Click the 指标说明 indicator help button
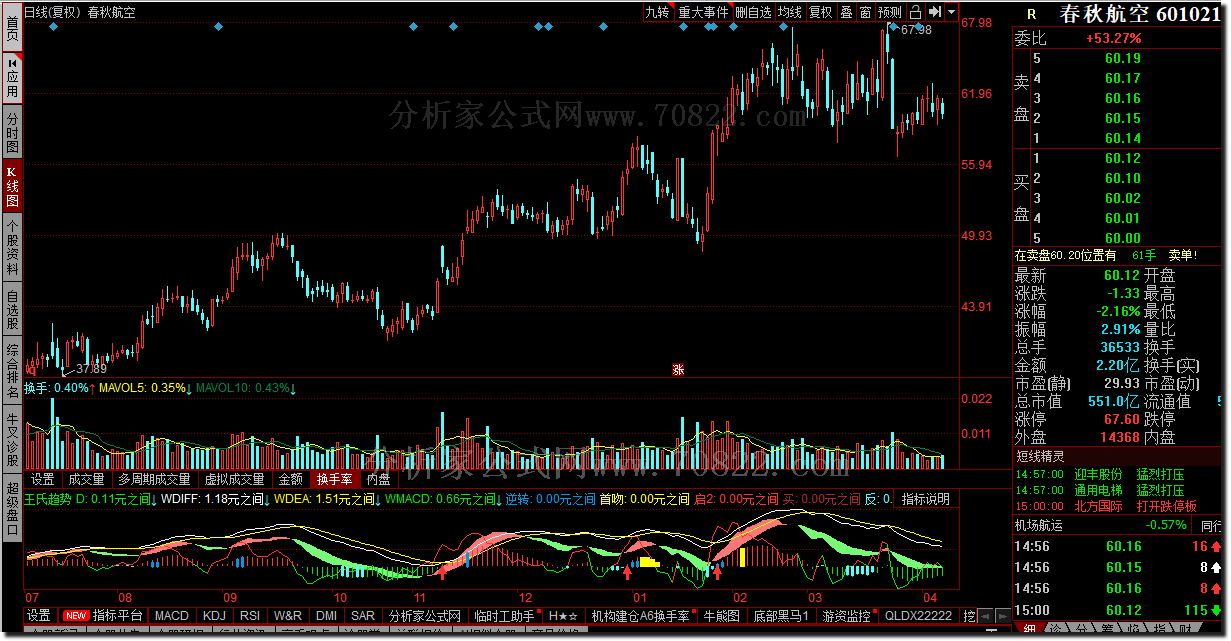This screenshot has width=1231, height=641. click(926, 499)
